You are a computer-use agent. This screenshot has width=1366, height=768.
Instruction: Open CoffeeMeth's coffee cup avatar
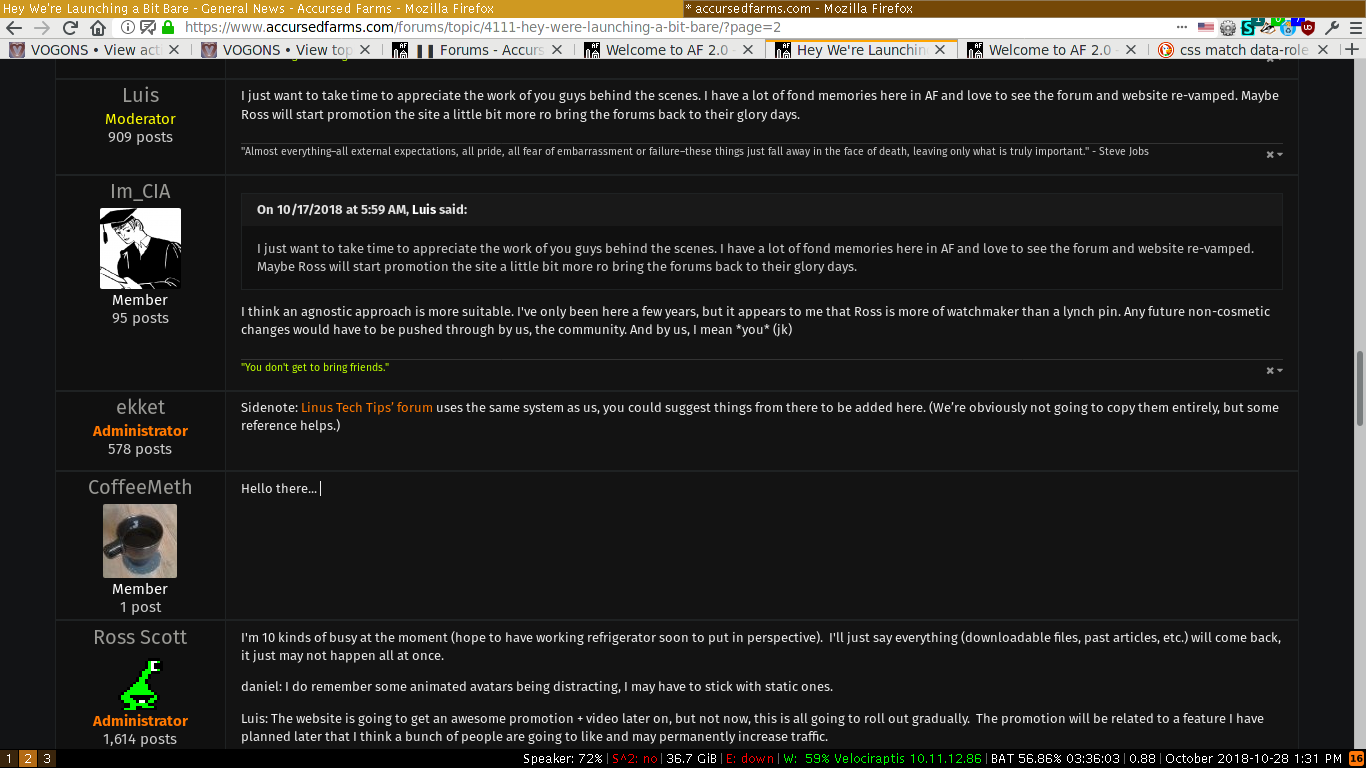click(x=140, y=541)
